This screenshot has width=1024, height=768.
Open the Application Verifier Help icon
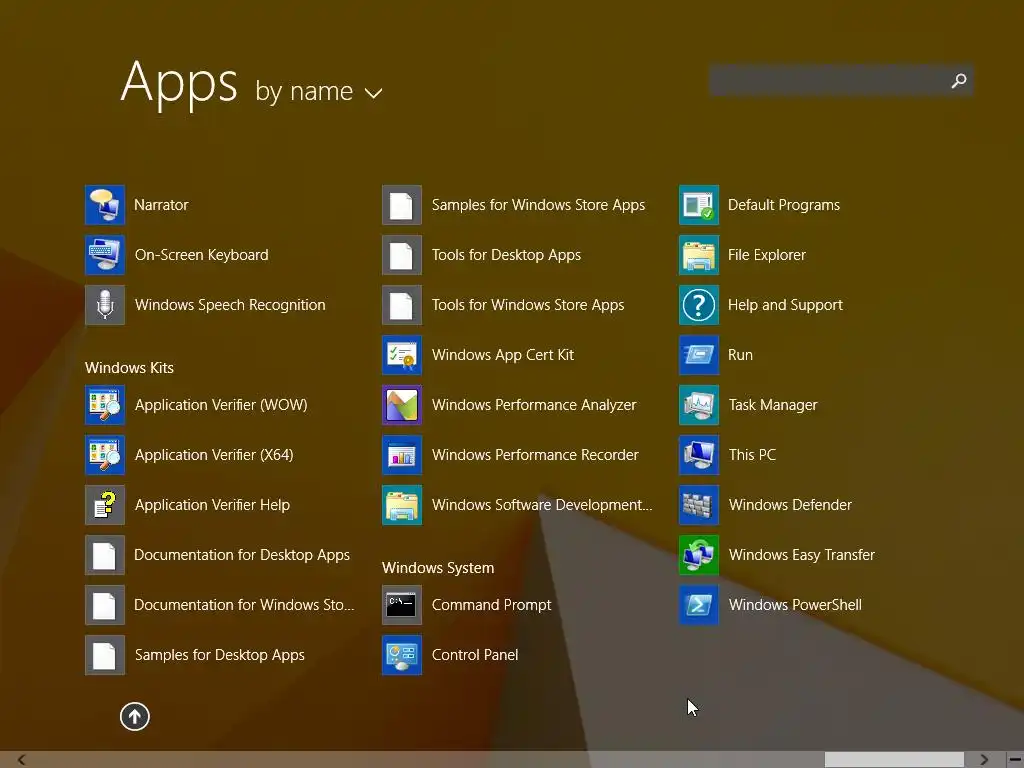click(x=104, y=505)
